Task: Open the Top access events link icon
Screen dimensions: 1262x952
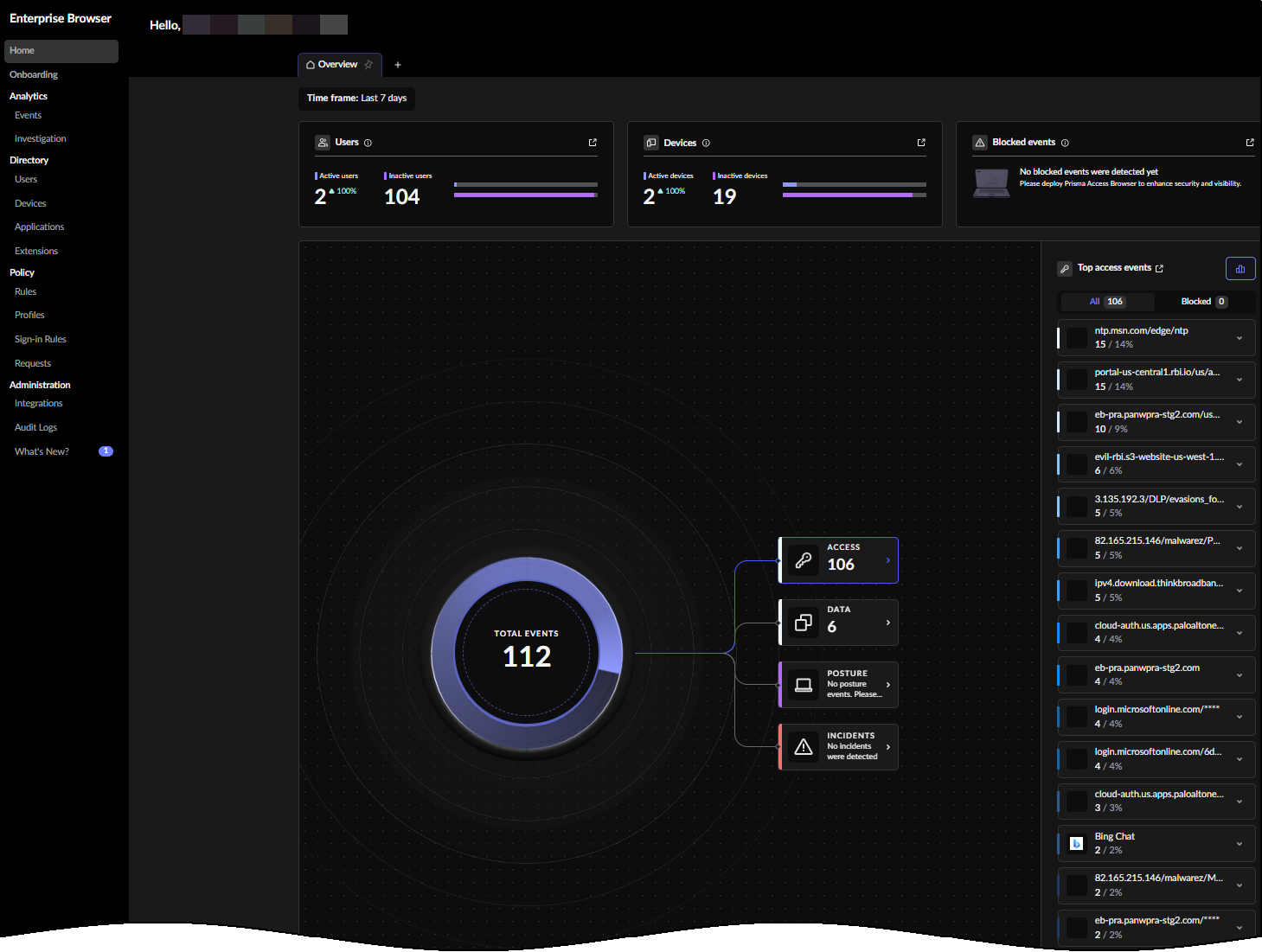Action: pos(1159,269)
